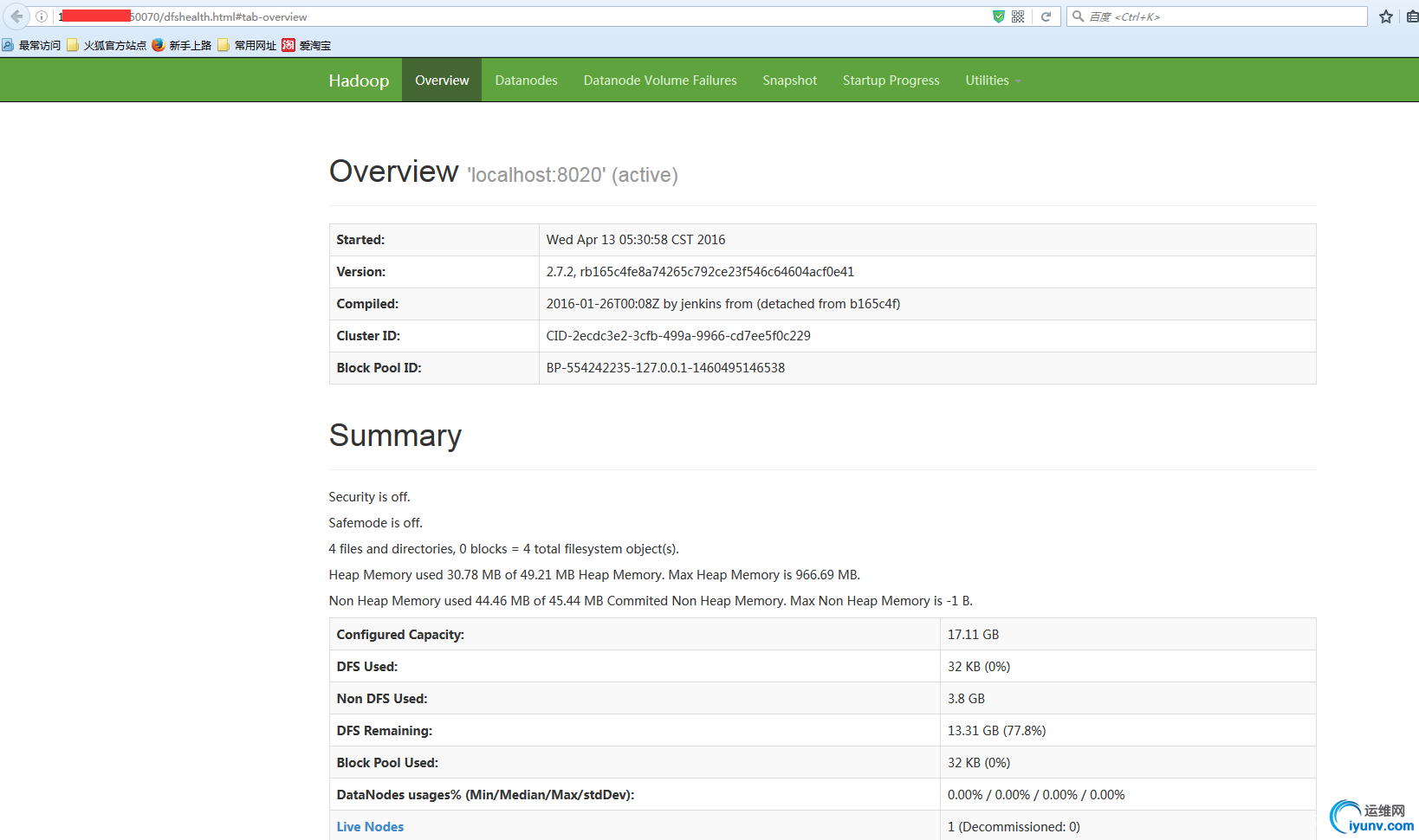Click the 'Security is off.' text
The image size is (1419, 840).
pyautogui.click(x=370, y=497)
